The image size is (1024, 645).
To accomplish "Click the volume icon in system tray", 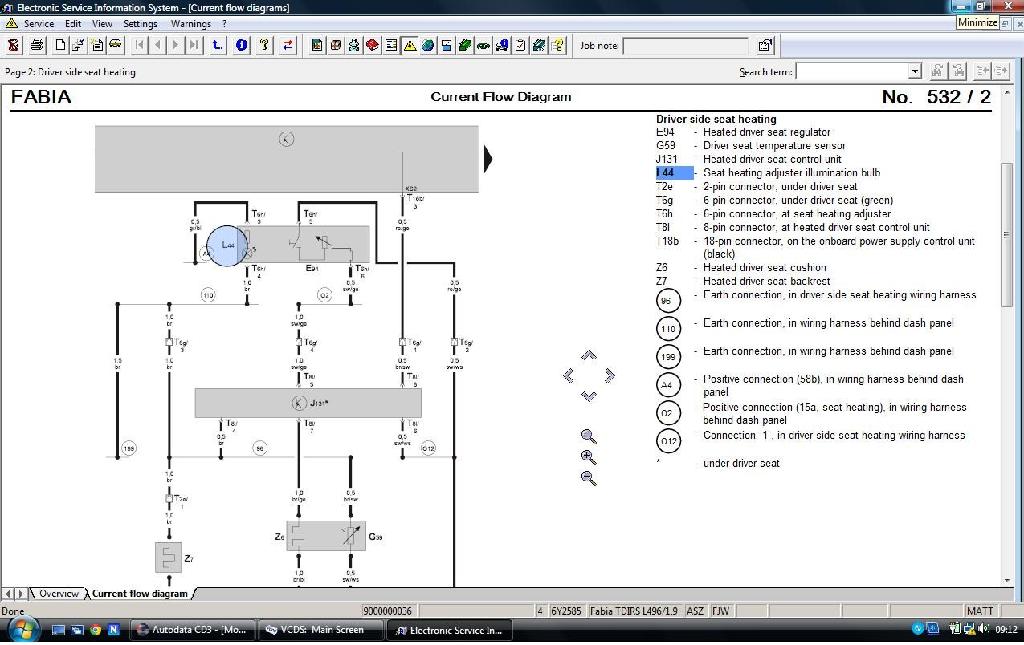I will (982, 629).
